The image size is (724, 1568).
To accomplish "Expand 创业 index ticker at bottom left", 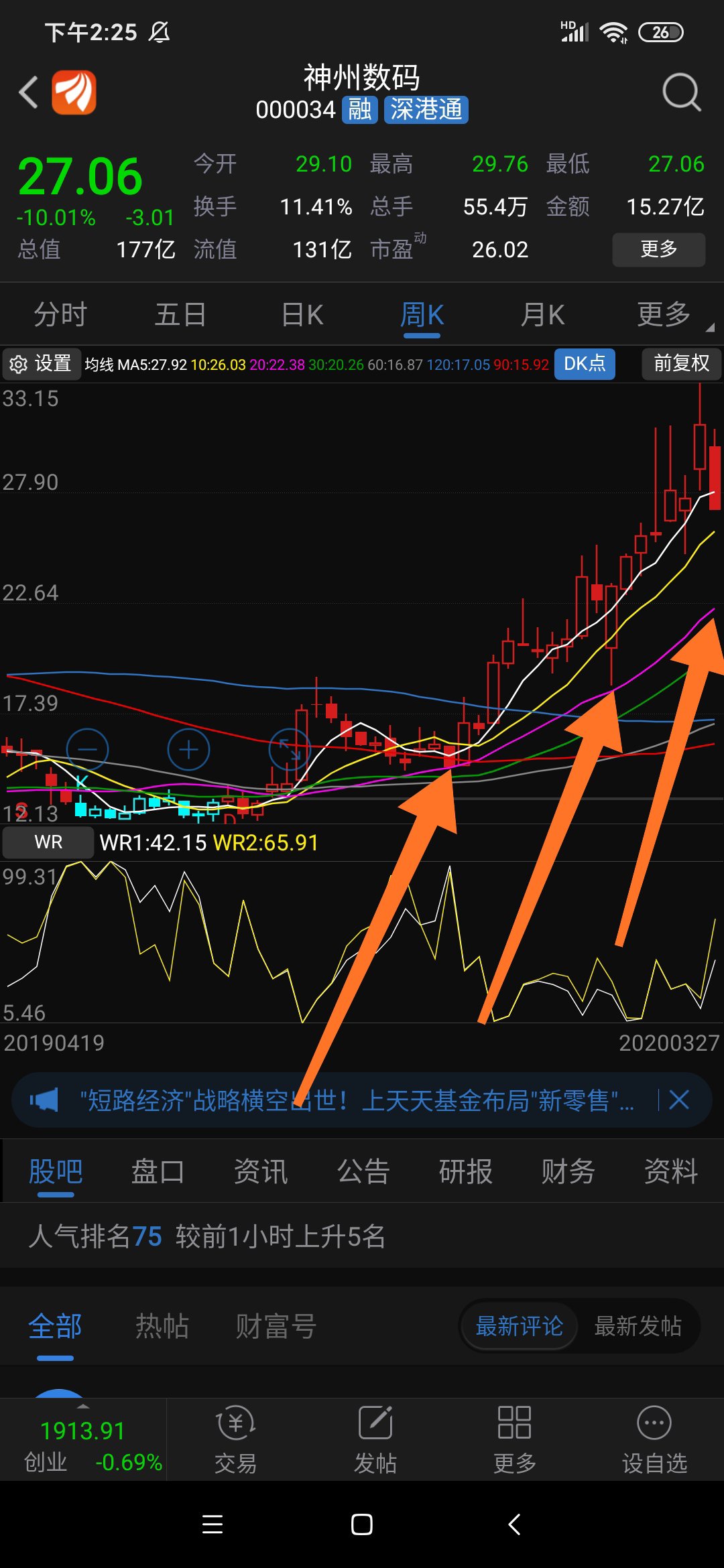I will pos(83,1439).
